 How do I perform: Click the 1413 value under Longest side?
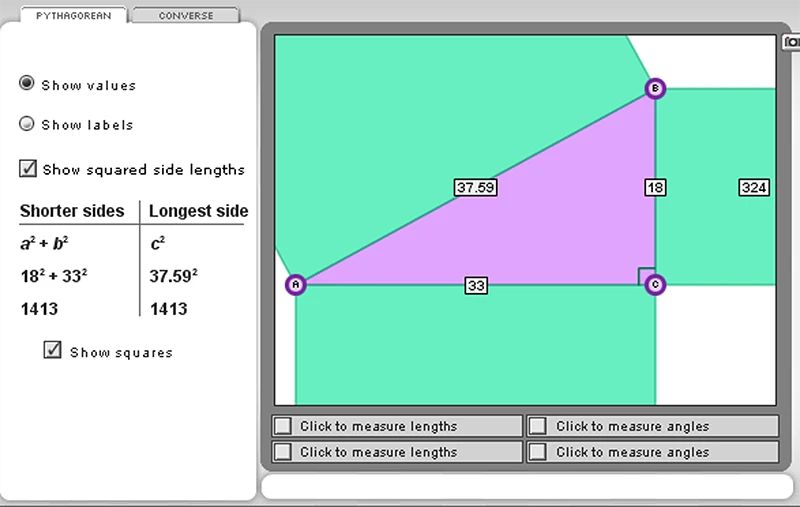tap(169, 309)
